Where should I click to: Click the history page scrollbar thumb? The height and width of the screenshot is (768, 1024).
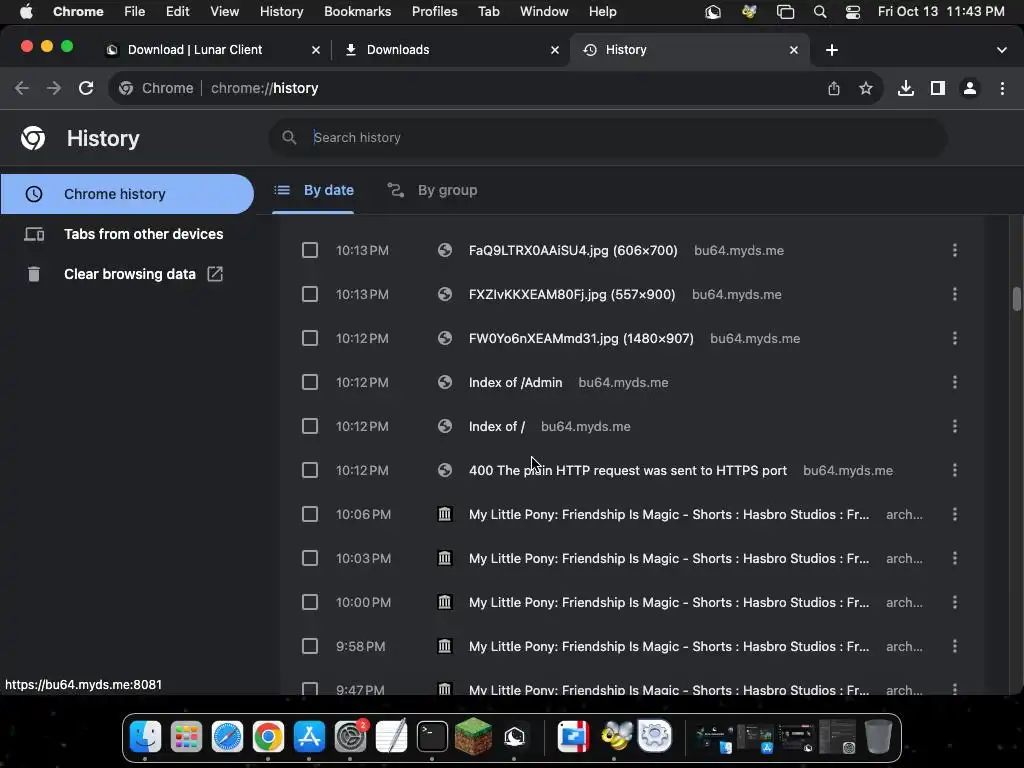coord(1016,299)
